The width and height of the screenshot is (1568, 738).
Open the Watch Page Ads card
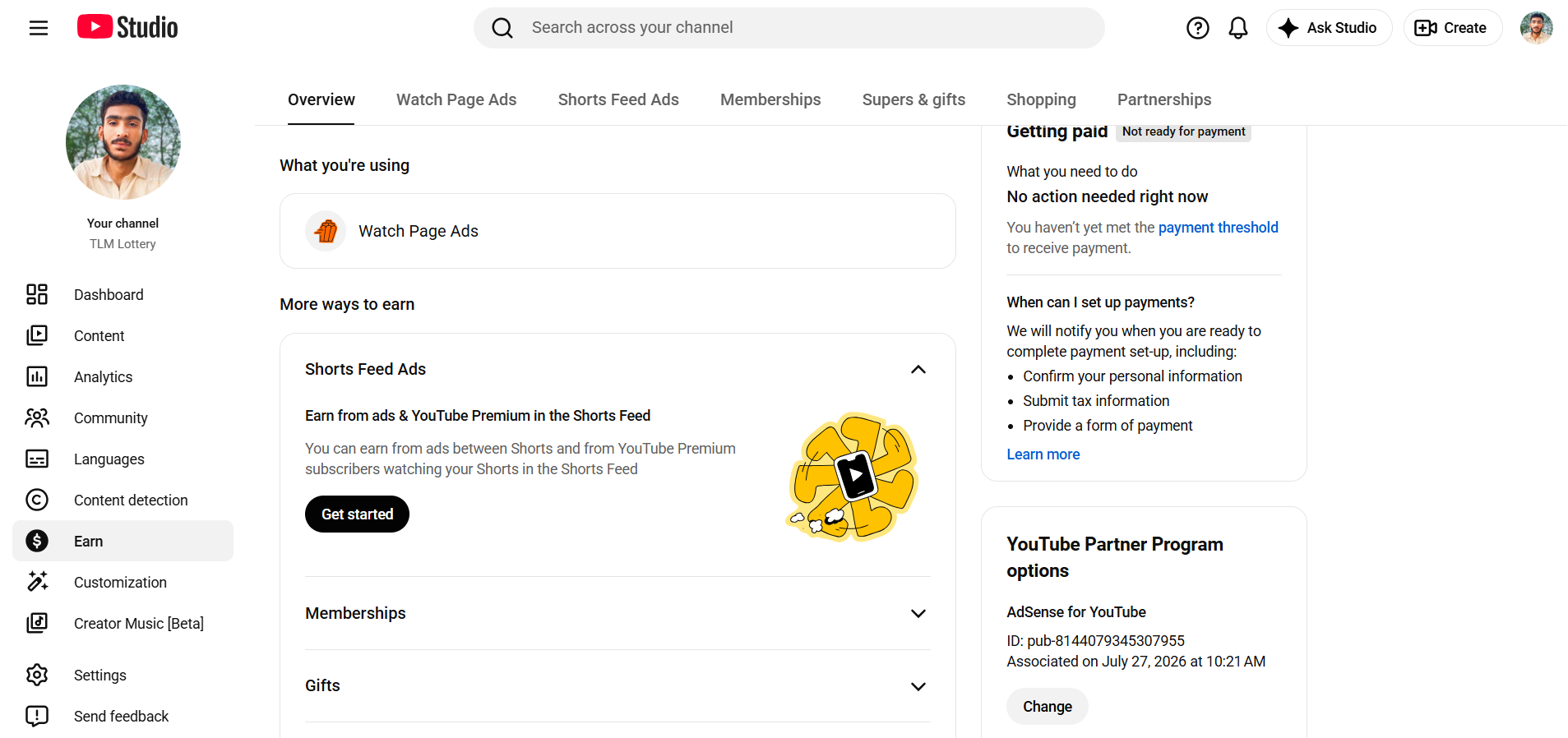pos(617,231)
